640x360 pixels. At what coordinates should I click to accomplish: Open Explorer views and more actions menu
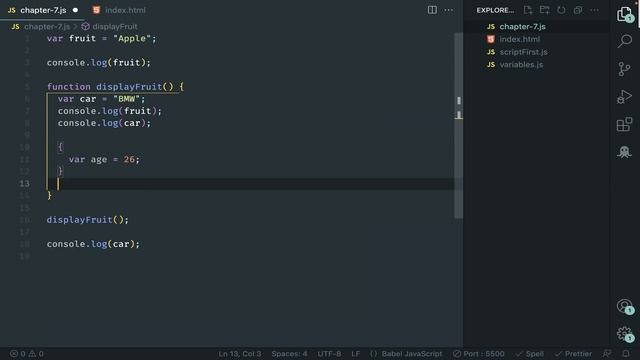pos(595,10)
